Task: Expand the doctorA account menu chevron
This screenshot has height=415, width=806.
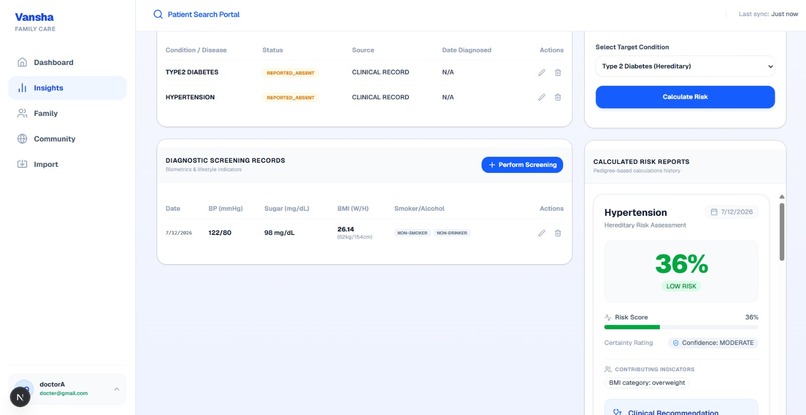Action: (x=117, y=389)
